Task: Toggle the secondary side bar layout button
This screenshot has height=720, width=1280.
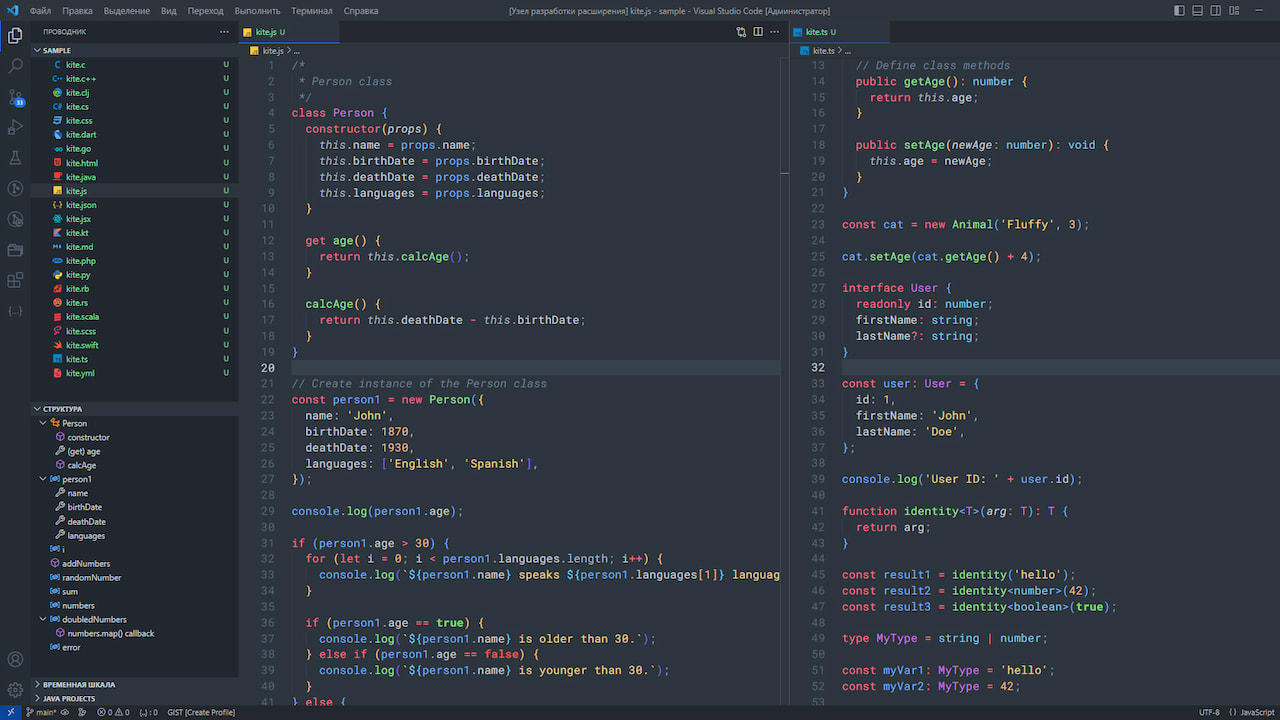Action: [x=1216, y=11]
